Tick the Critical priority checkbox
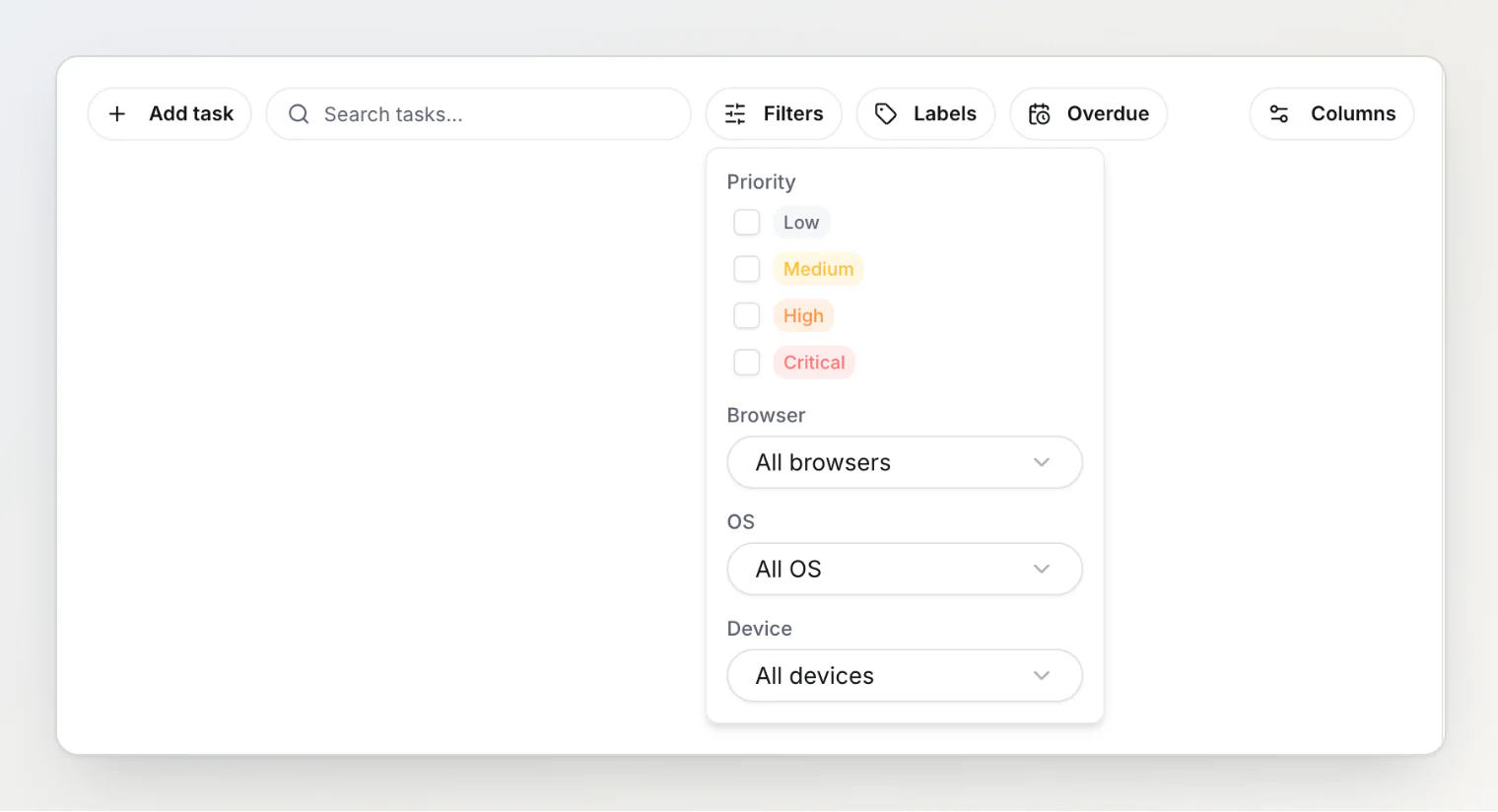Screen dimensions: 1498x812 747,363
